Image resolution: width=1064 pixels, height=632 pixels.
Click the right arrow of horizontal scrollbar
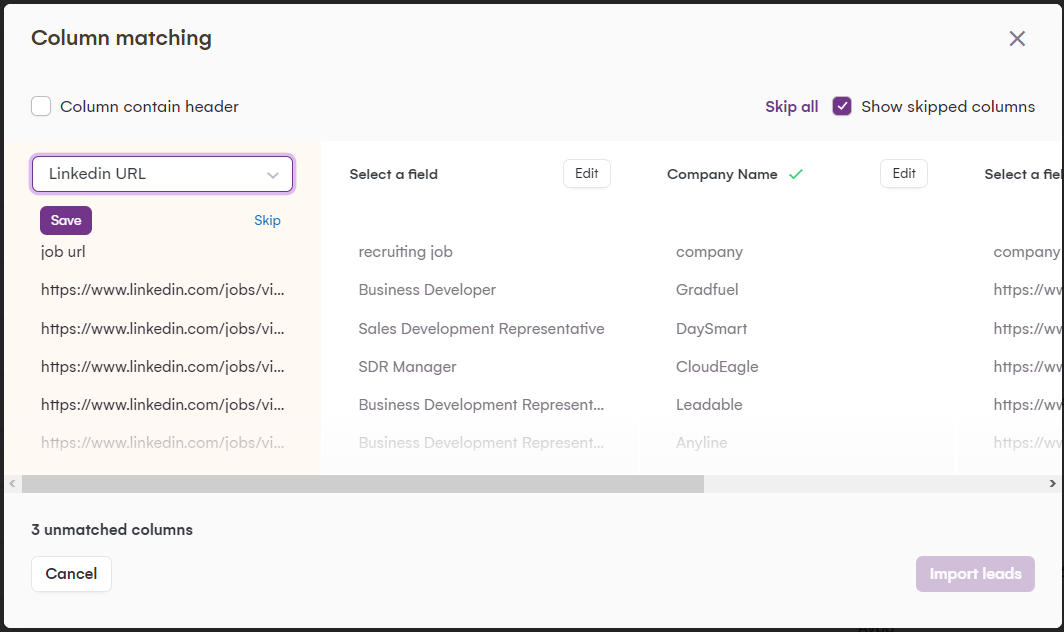pos(1052,484)
